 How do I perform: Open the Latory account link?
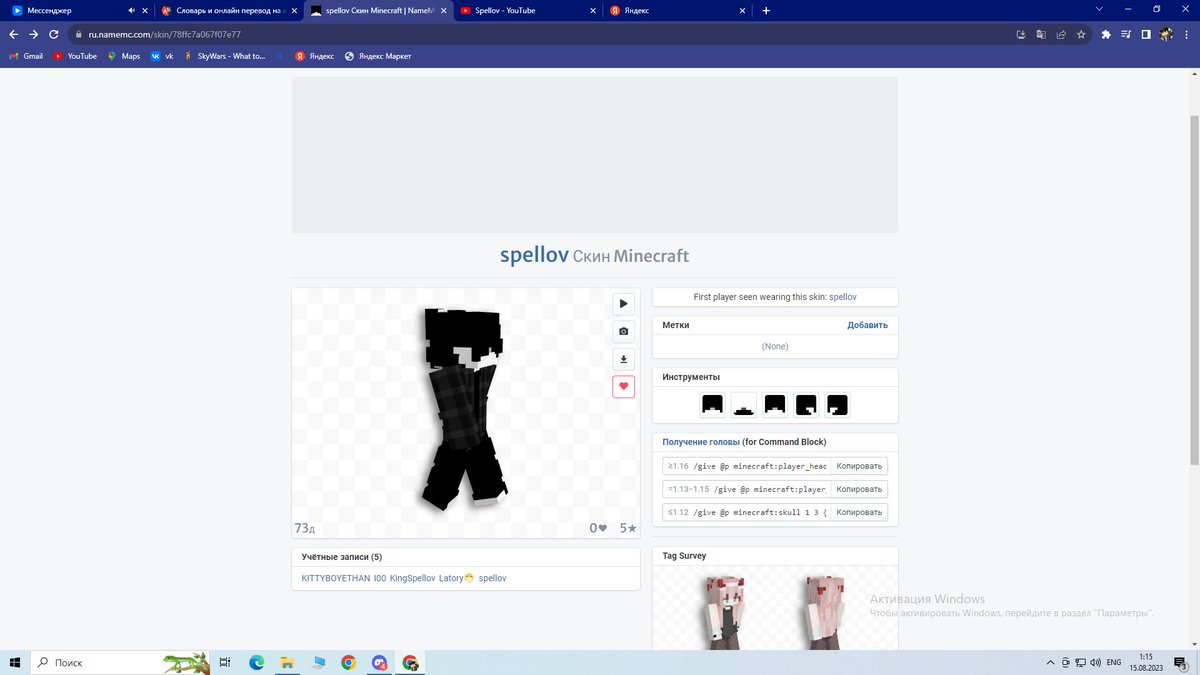click(456, 578)
